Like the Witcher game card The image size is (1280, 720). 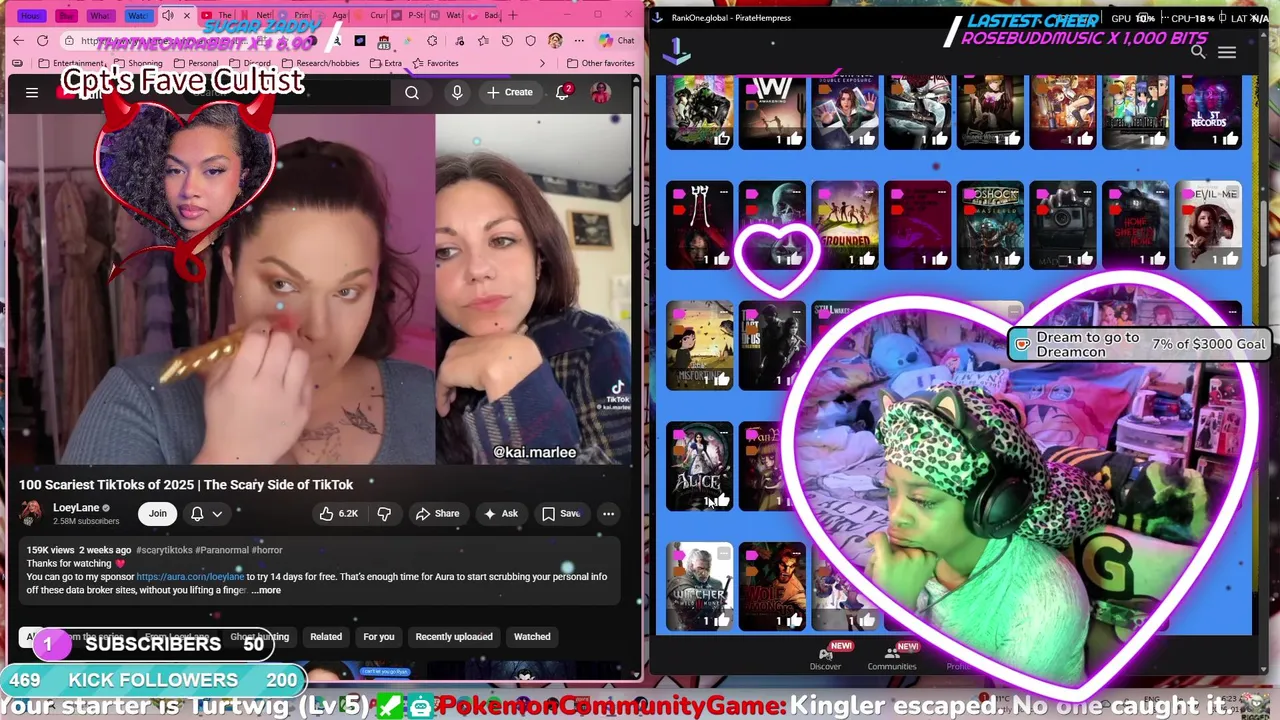pyautogui.click(x=721, y=621)
